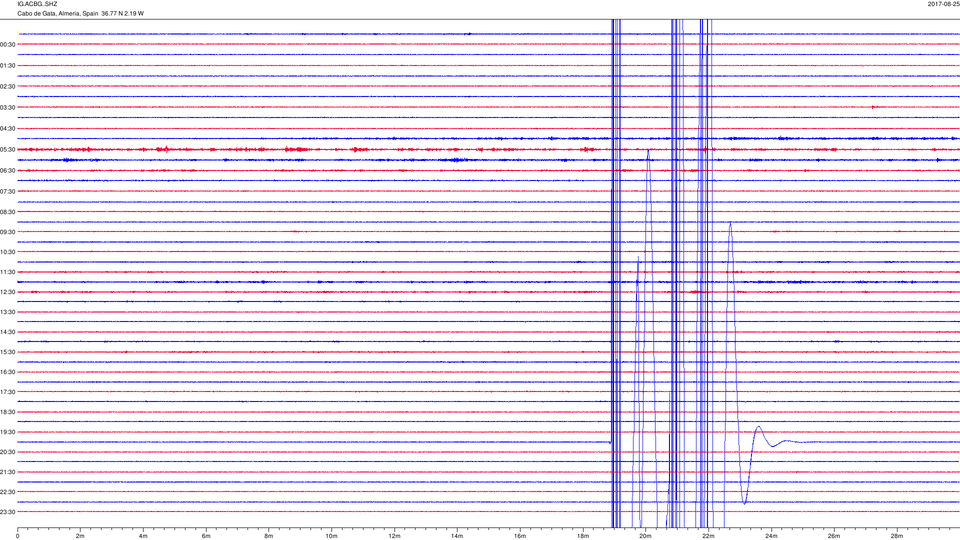Select the 00:30 time label
The height and width of the screenshot is (540, 960).
click(x=8, y=45)
